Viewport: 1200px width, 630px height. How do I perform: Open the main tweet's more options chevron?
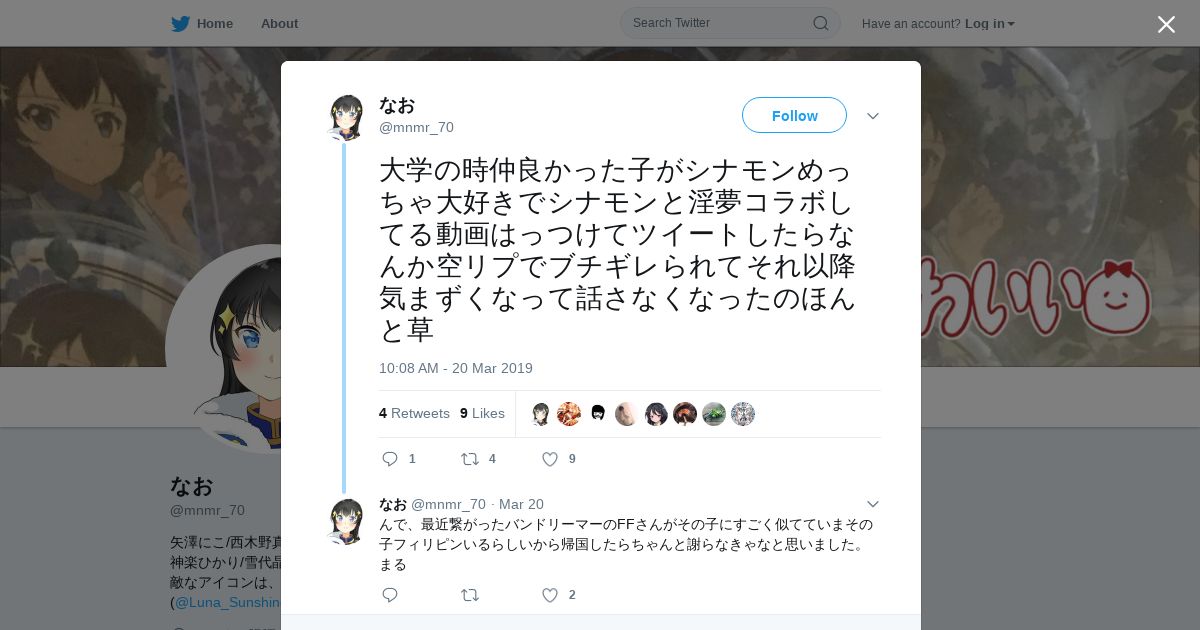pyautogui.click(x=873, y=116)
